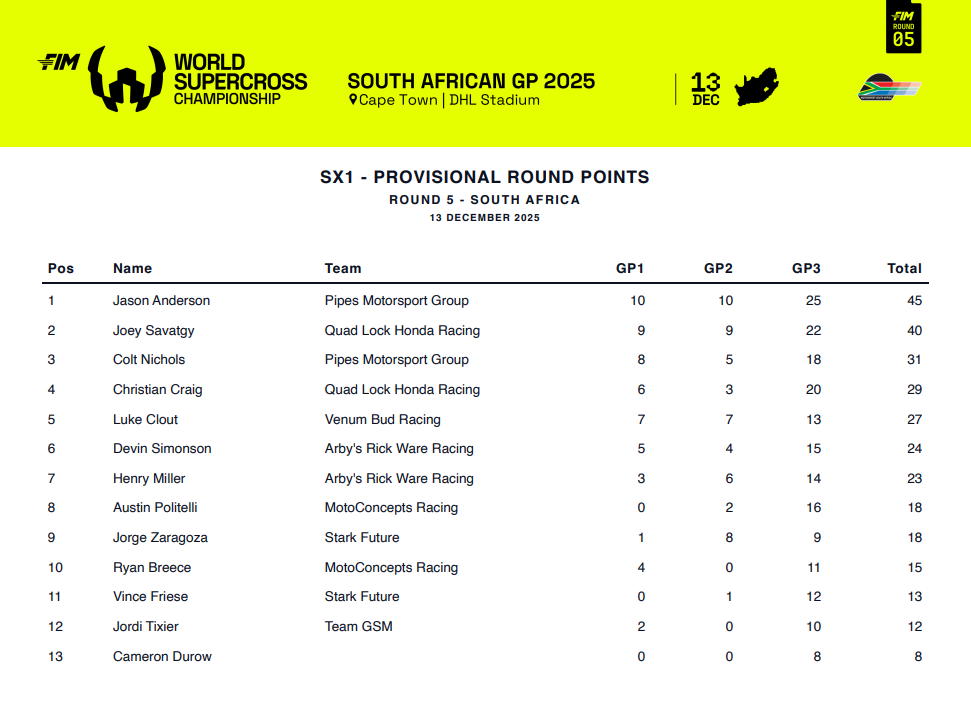971x709 pixels.
Task: Click the South African flag helmet logo
Action: 888,89
